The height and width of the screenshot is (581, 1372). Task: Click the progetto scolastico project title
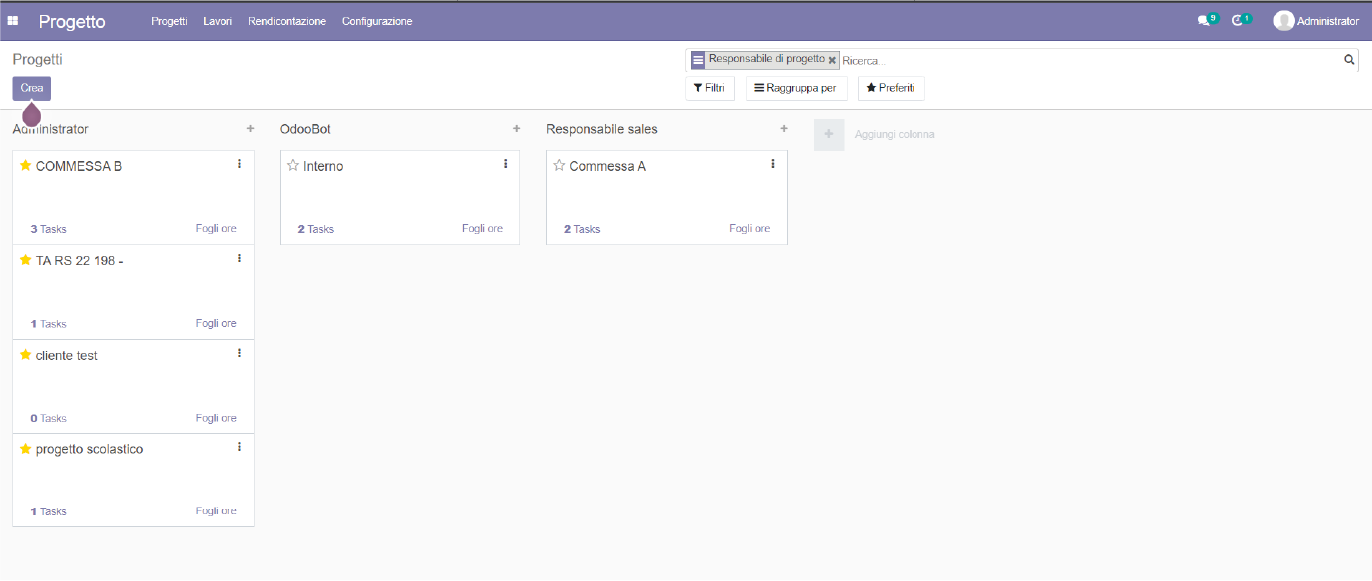(x=89, y=449)
